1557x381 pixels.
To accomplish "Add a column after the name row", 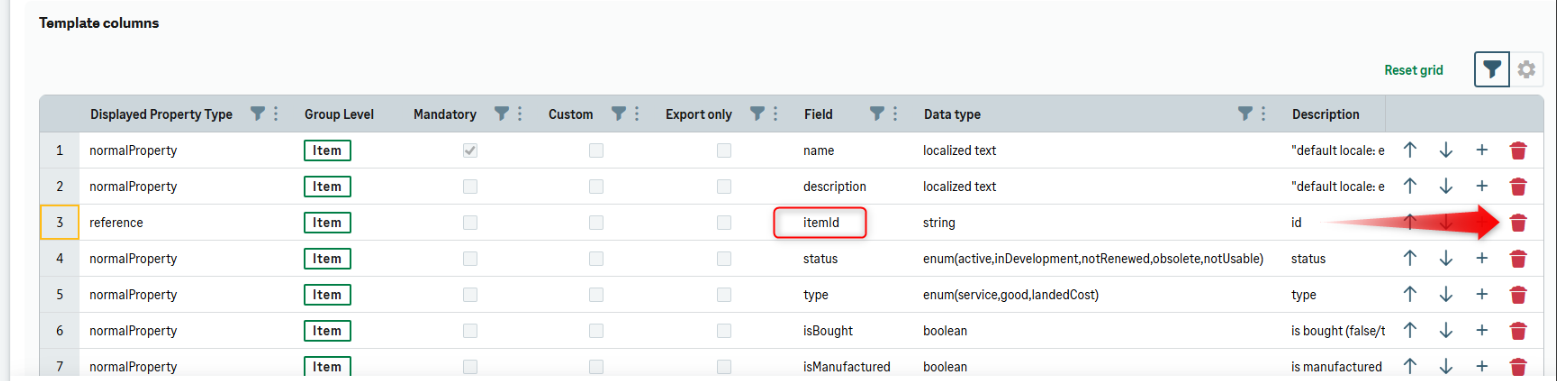I will click(1482, 150).
